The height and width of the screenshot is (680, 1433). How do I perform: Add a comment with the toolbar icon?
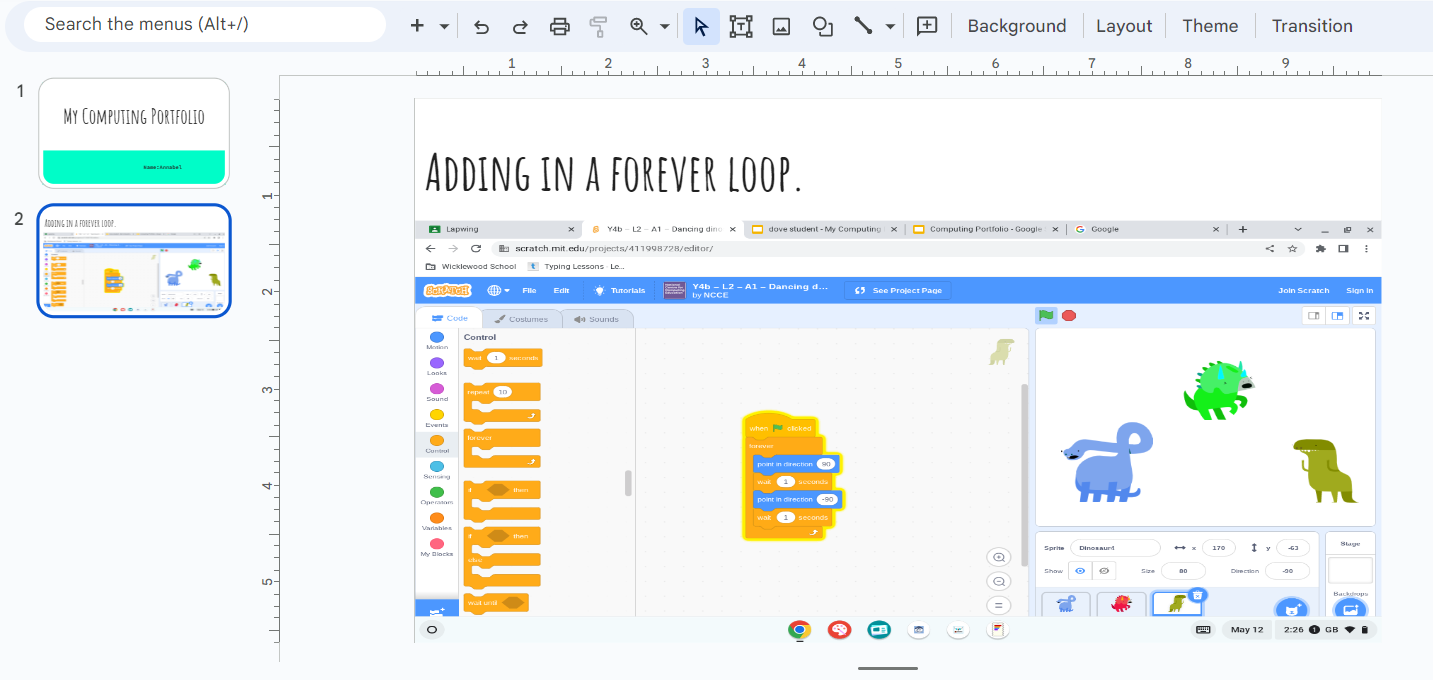click(x=927, y=26)
